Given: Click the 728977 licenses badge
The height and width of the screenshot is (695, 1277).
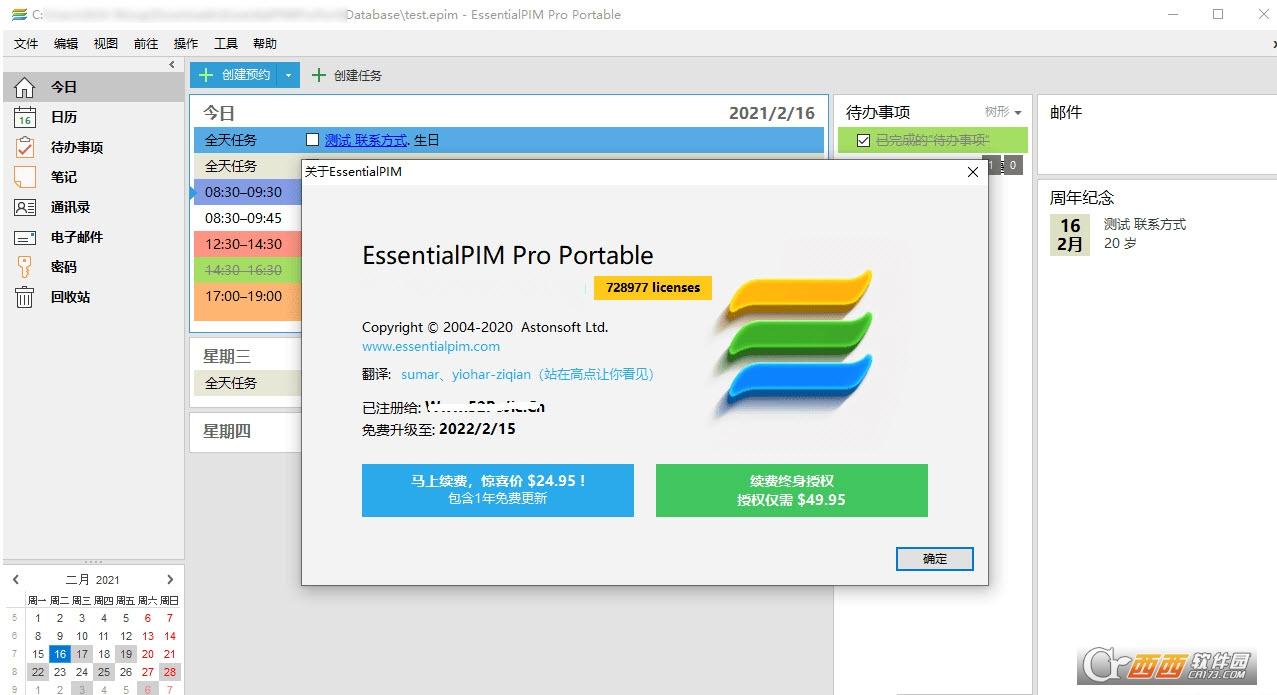Looking at the screenshot, I should 653,287.
